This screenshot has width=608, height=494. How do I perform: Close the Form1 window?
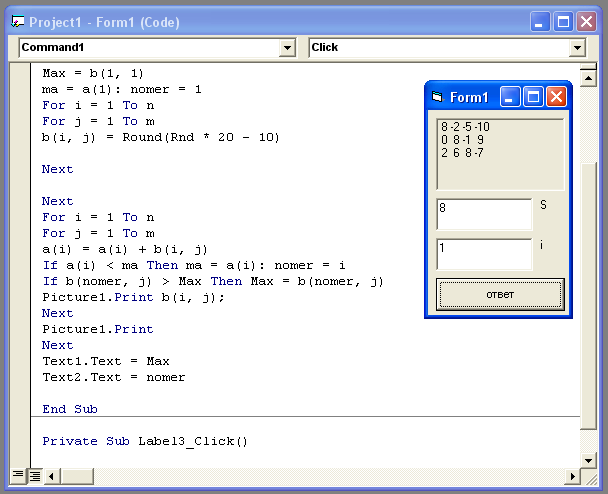coord(556,97)
